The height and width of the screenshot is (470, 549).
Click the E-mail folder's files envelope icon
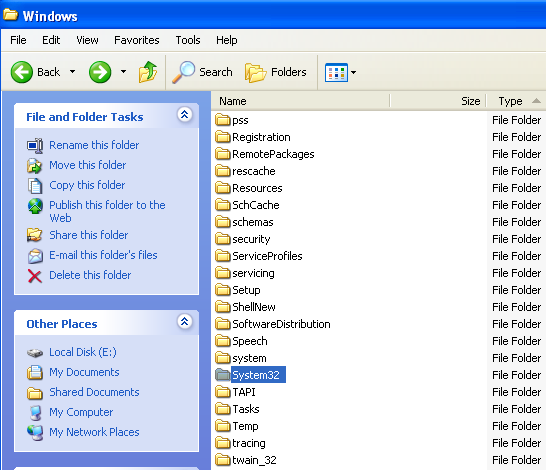[x=35, y=256]
